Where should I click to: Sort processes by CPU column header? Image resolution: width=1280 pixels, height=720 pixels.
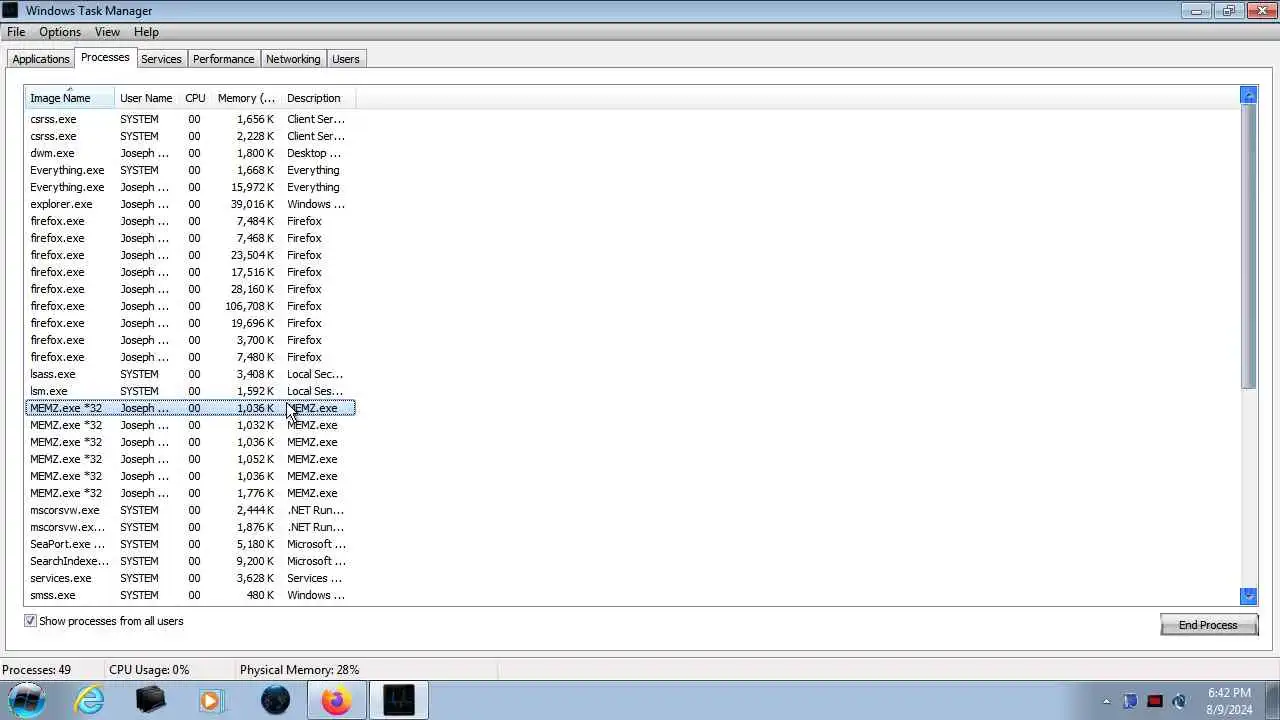pos(195,98)
